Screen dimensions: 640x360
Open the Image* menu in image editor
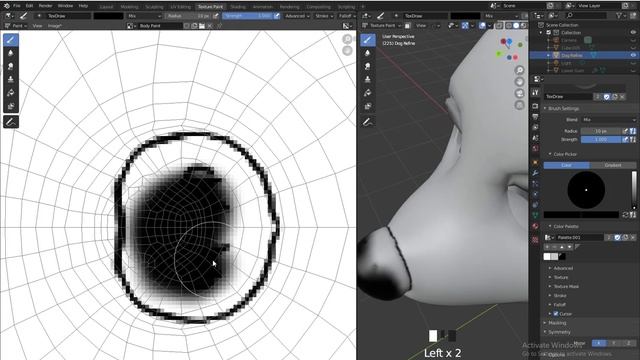55,25
